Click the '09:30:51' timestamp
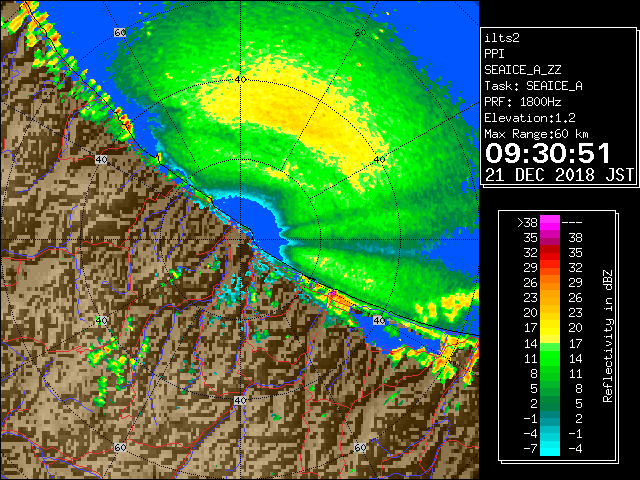 click(x=548, y=153)
